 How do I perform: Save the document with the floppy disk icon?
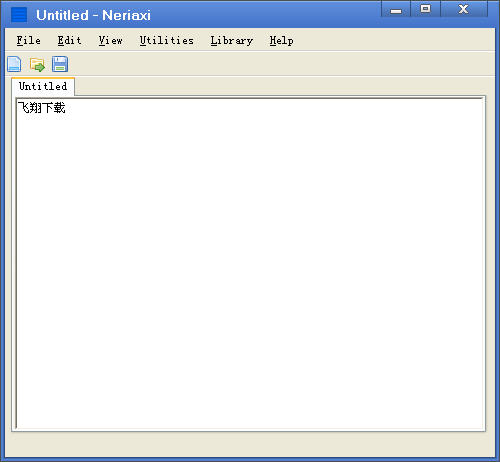point(60,64)
